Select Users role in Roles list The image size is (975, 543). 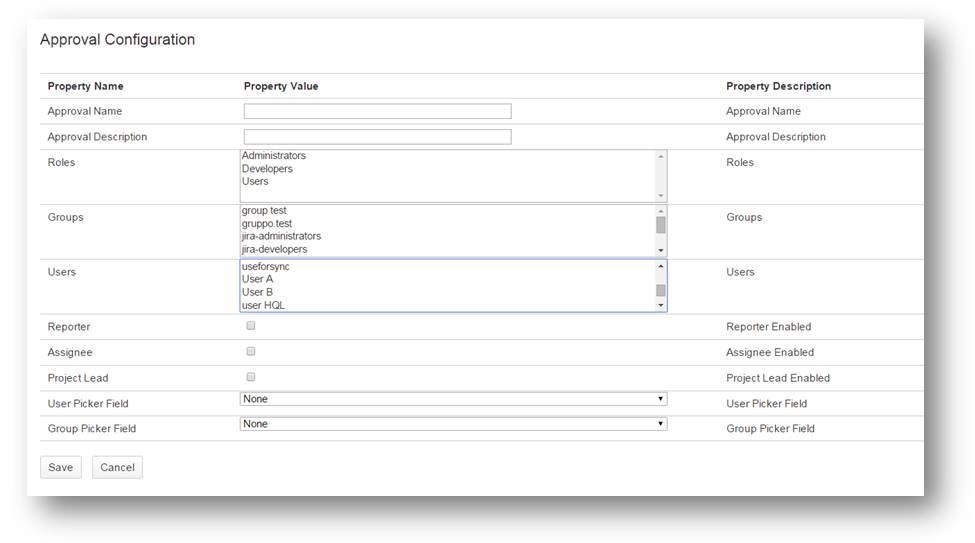255,182
